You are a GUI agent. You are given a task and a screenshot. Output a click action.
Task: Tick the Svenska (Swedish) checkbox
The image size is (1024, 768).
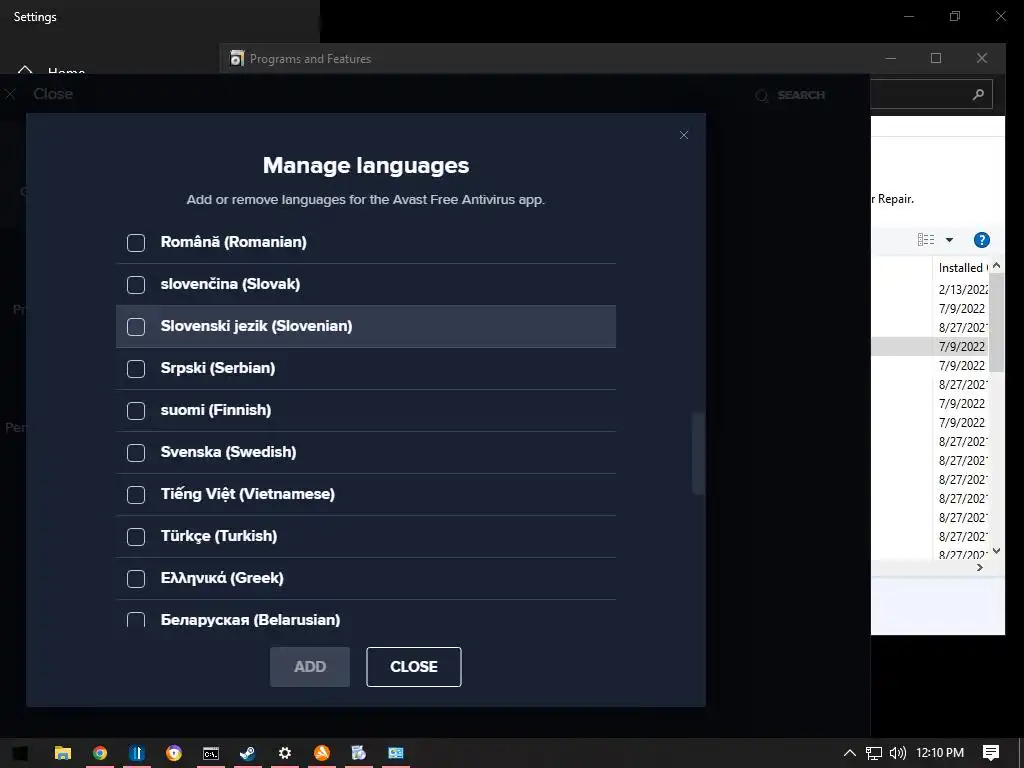[136, 453]
